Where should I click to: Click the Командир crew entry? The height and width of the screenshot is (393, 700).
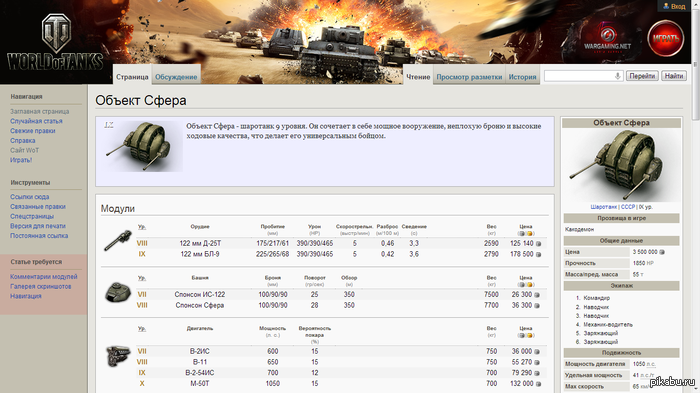coord(596,298)
